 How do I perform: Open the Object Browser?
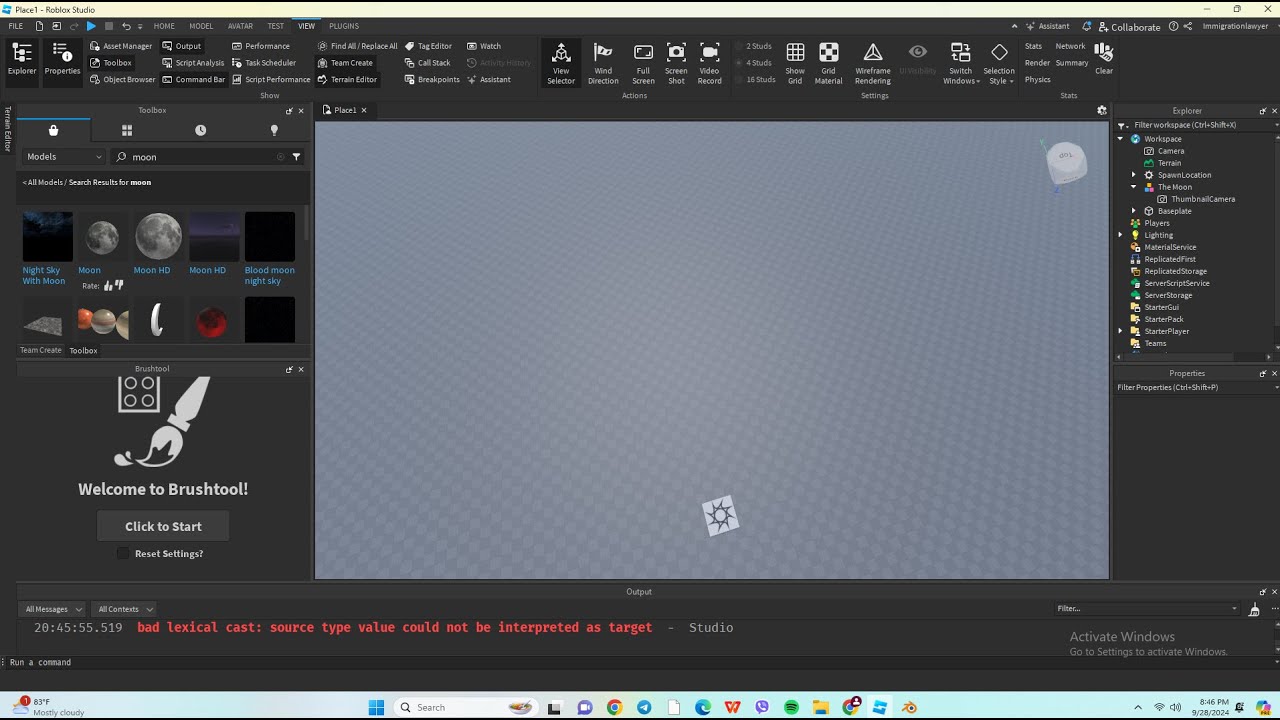click(x=122, y=80)
